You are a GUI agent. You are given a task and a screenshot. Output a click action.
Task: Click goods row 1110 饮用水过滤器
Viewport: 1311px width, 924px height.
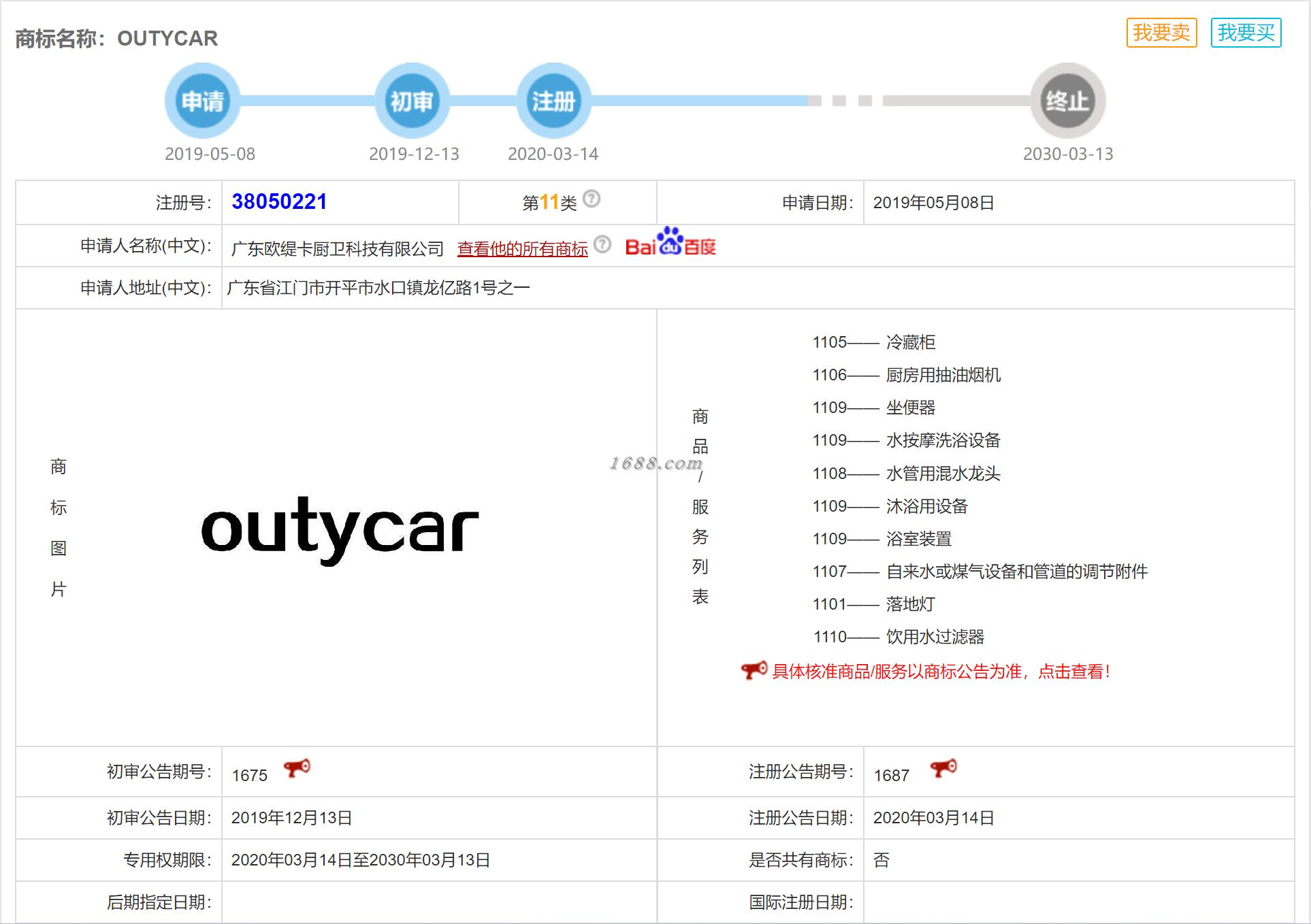pos(899,637)
